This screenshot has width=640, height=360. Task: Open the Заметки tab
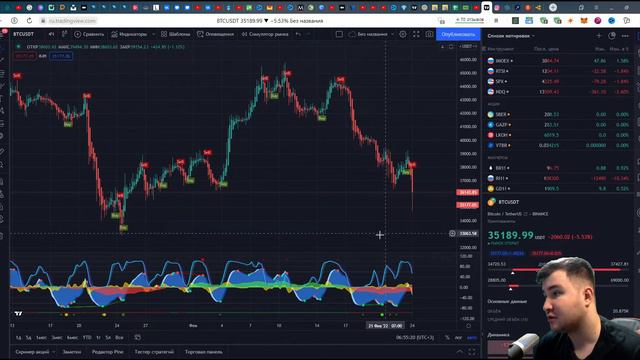72,351
